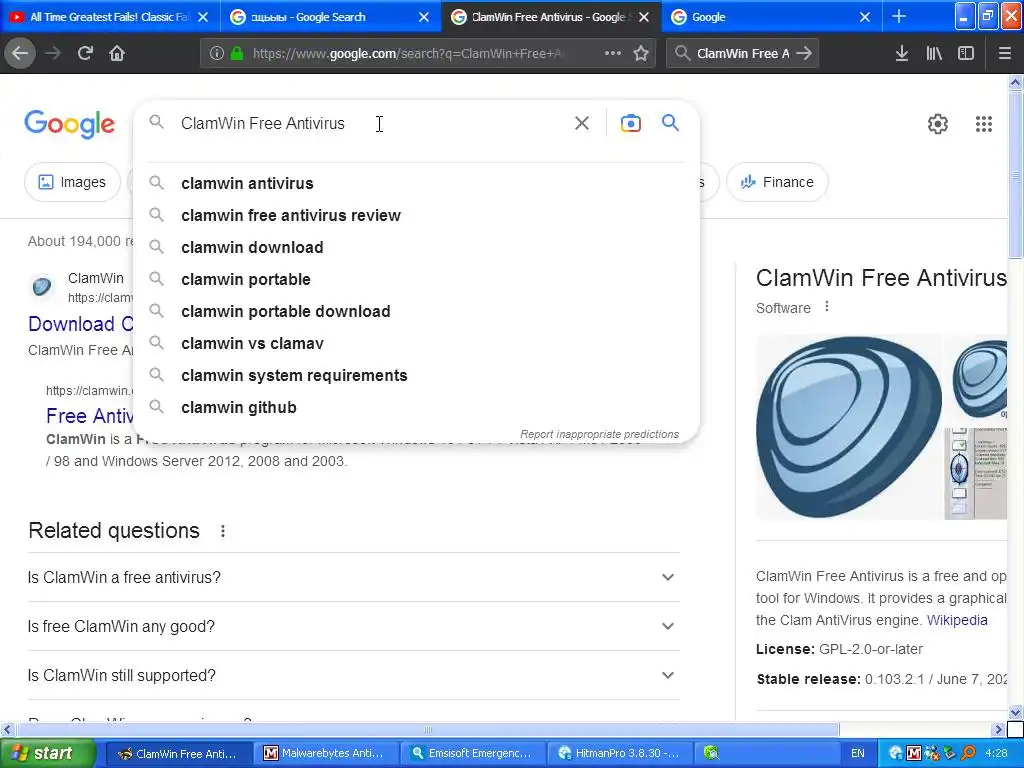Open three-dot menu next to Related questions
Screen dimensions: 1024x768
click(x=223, y=531)
